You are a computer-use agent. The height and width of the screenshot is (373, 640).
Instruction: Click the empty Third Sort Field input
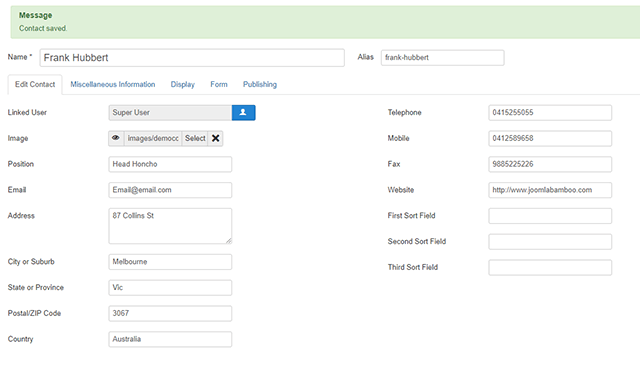point(550,267)
